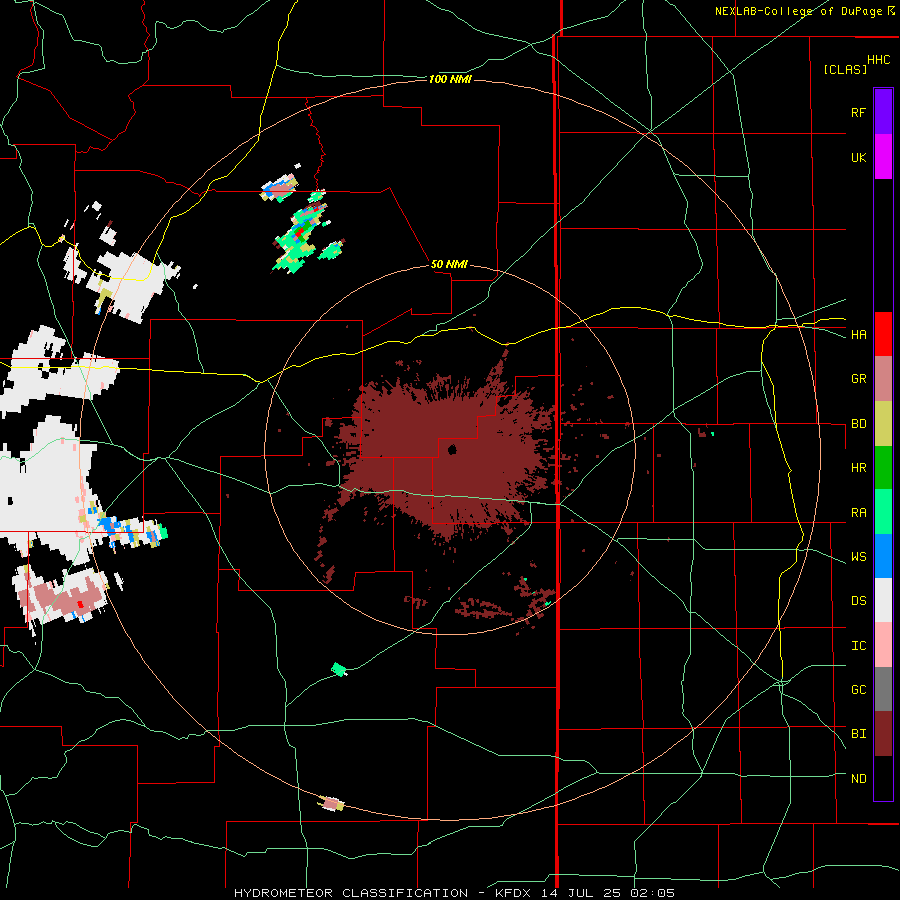Click the gray GC ground clutter block
This screenshot has width=900, height=900.
click(883, 689)
